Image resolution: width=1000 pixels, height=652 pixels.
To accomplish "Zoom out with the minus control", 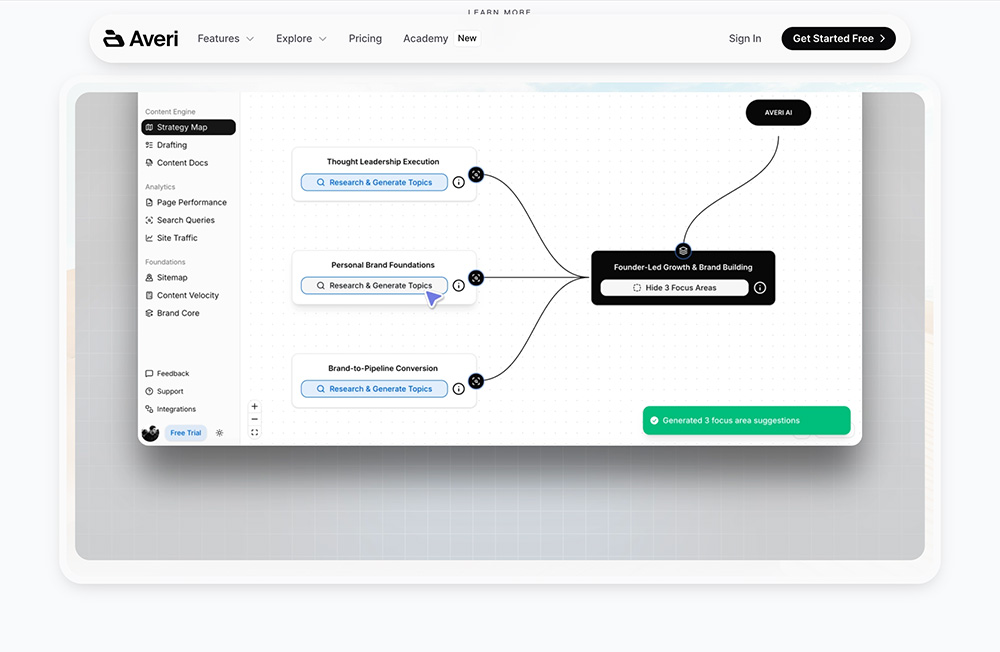I will 254,419.
